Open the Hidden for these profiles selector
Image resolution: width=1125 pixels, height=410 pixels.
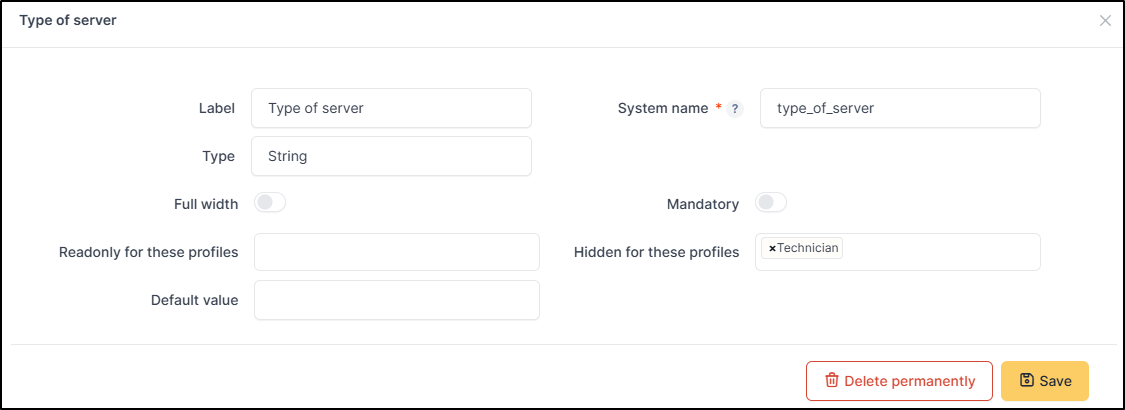940,252
